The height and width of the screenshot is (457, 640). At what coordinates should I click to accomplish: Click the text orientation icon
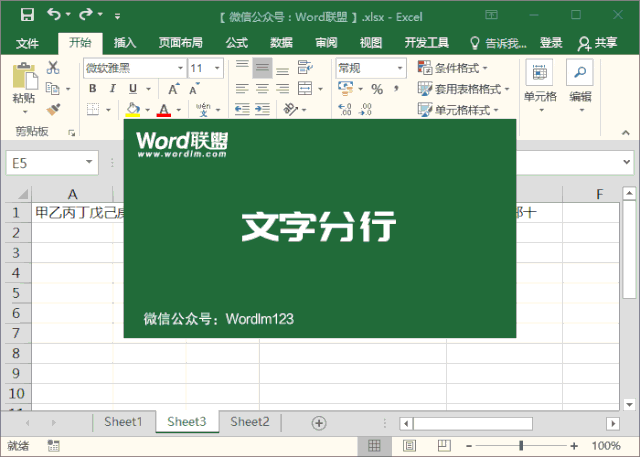click(291, 109)
